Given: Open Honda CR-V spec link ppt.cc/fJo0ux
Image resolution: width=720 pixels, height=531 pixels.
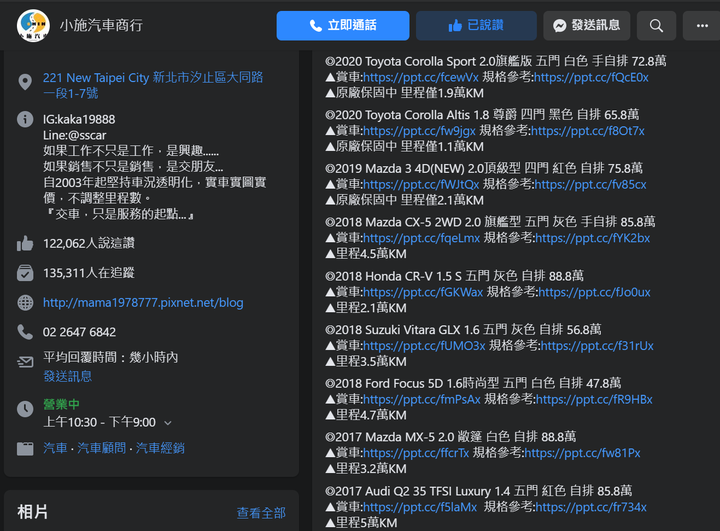Looking at the screenshot, I should click(x=595, y=292).
